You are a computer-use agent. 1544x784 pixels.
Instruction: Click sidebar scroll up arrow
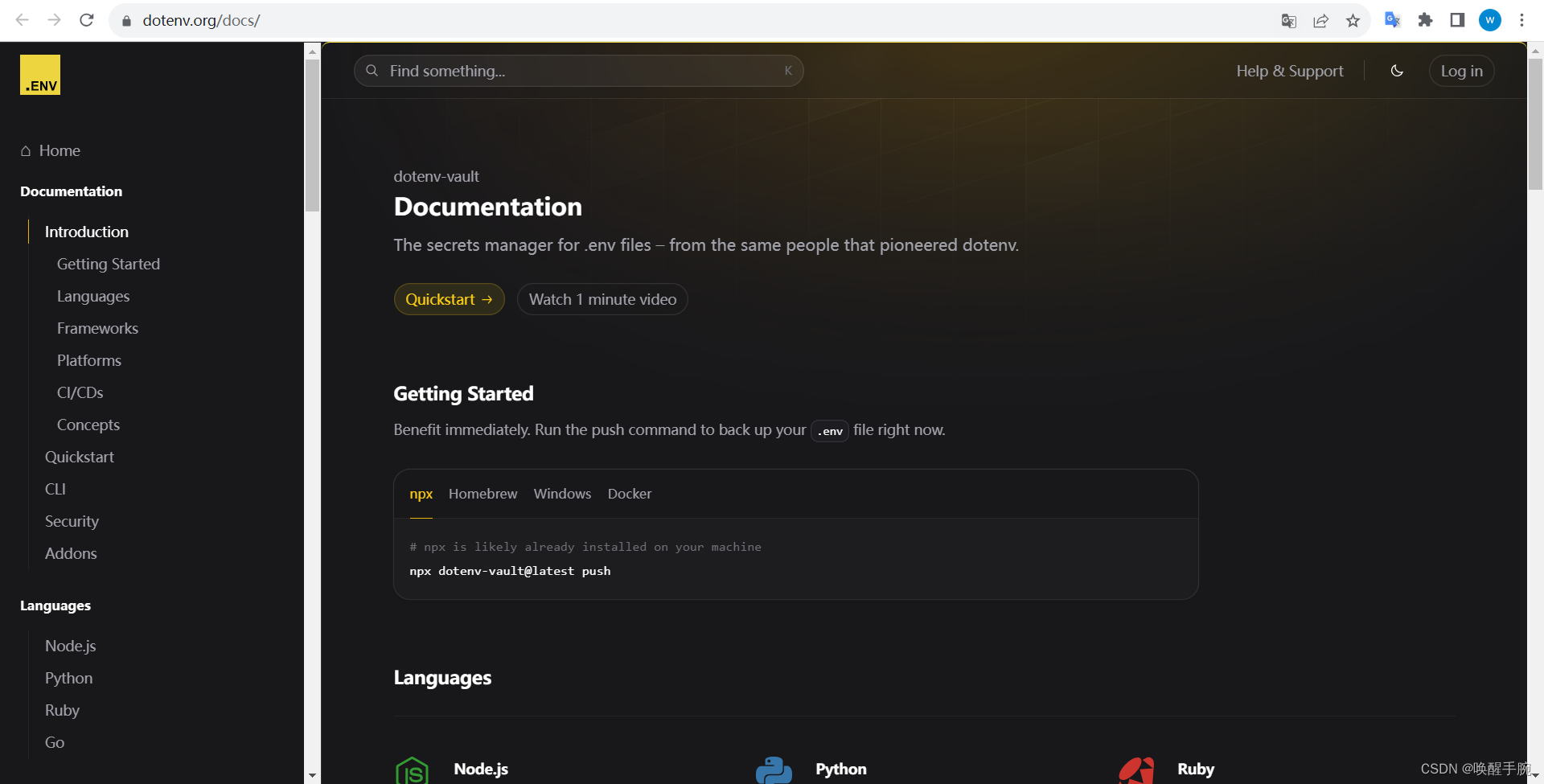click(312, 51)
